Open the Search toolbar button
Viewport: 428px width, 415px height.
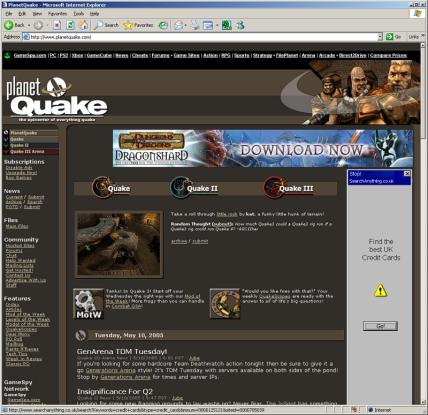[106, 25]
